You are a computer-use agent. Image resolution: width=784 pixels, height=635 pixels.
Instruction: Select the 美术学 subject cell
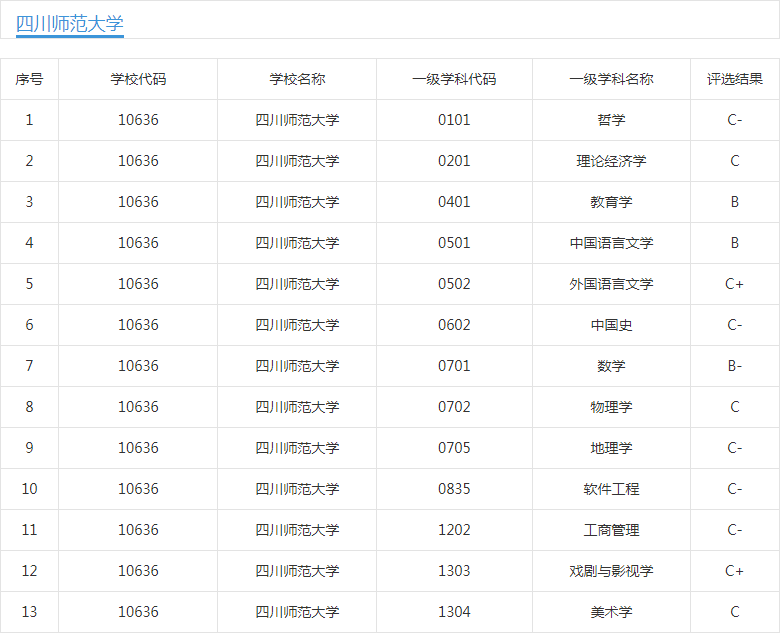pyautogui.click(x=611, y=612)
